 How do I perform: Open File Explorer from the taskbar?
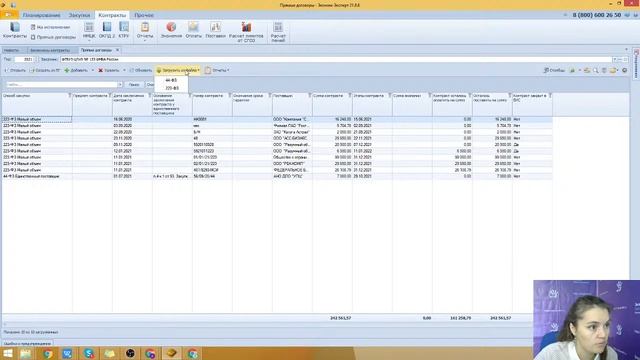(26, 353)
